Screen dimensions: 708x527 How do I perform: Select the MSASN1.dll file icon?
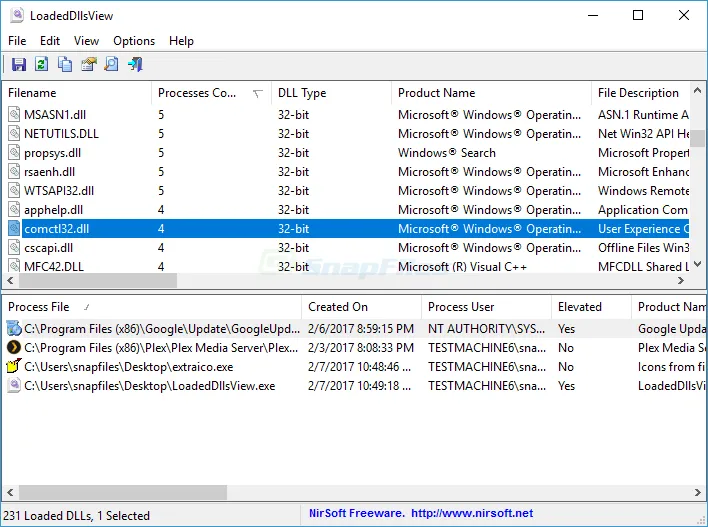14,115
